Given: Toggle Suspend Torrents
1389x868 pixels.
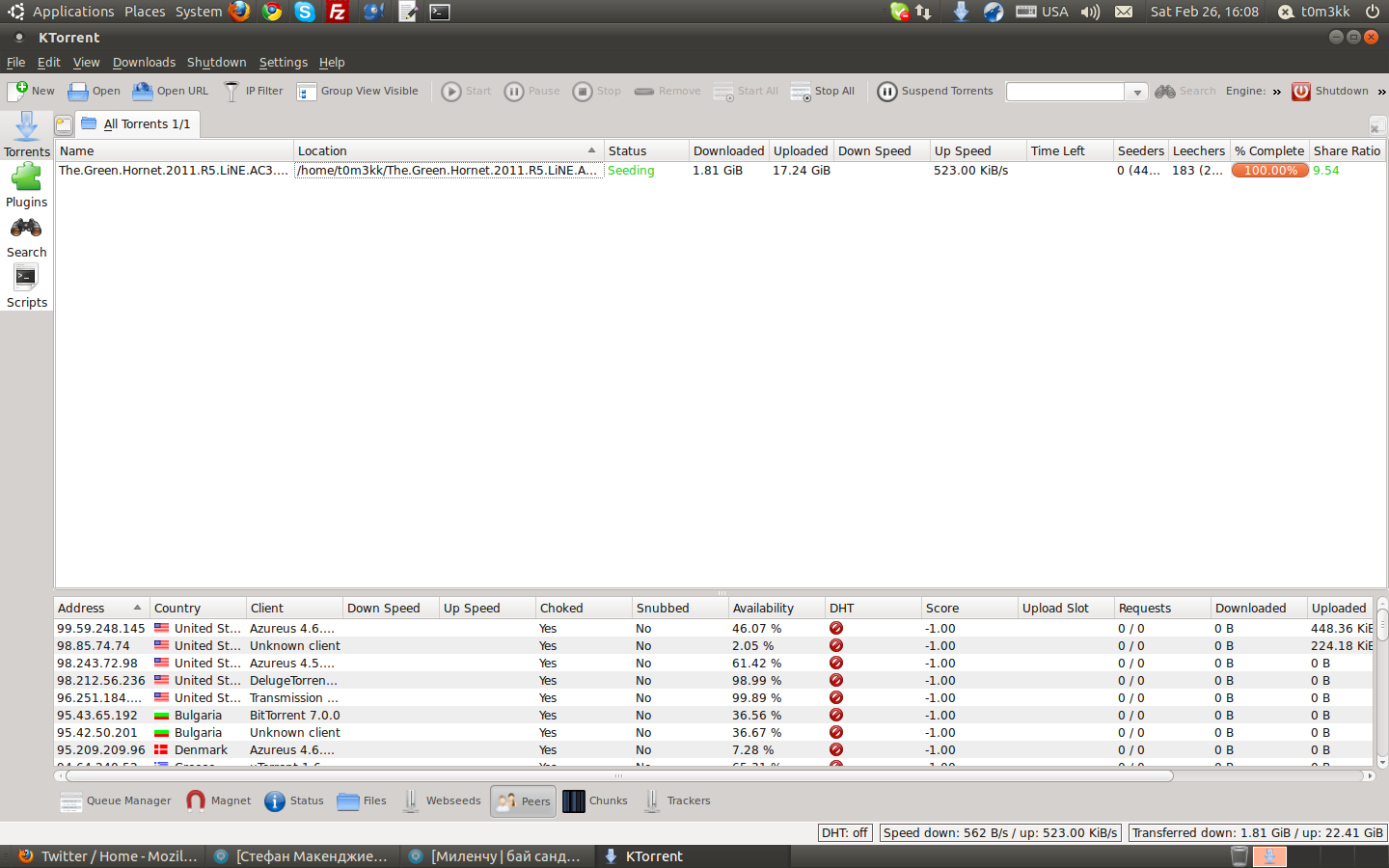Looking at the screenshot, I should point(936,92).
